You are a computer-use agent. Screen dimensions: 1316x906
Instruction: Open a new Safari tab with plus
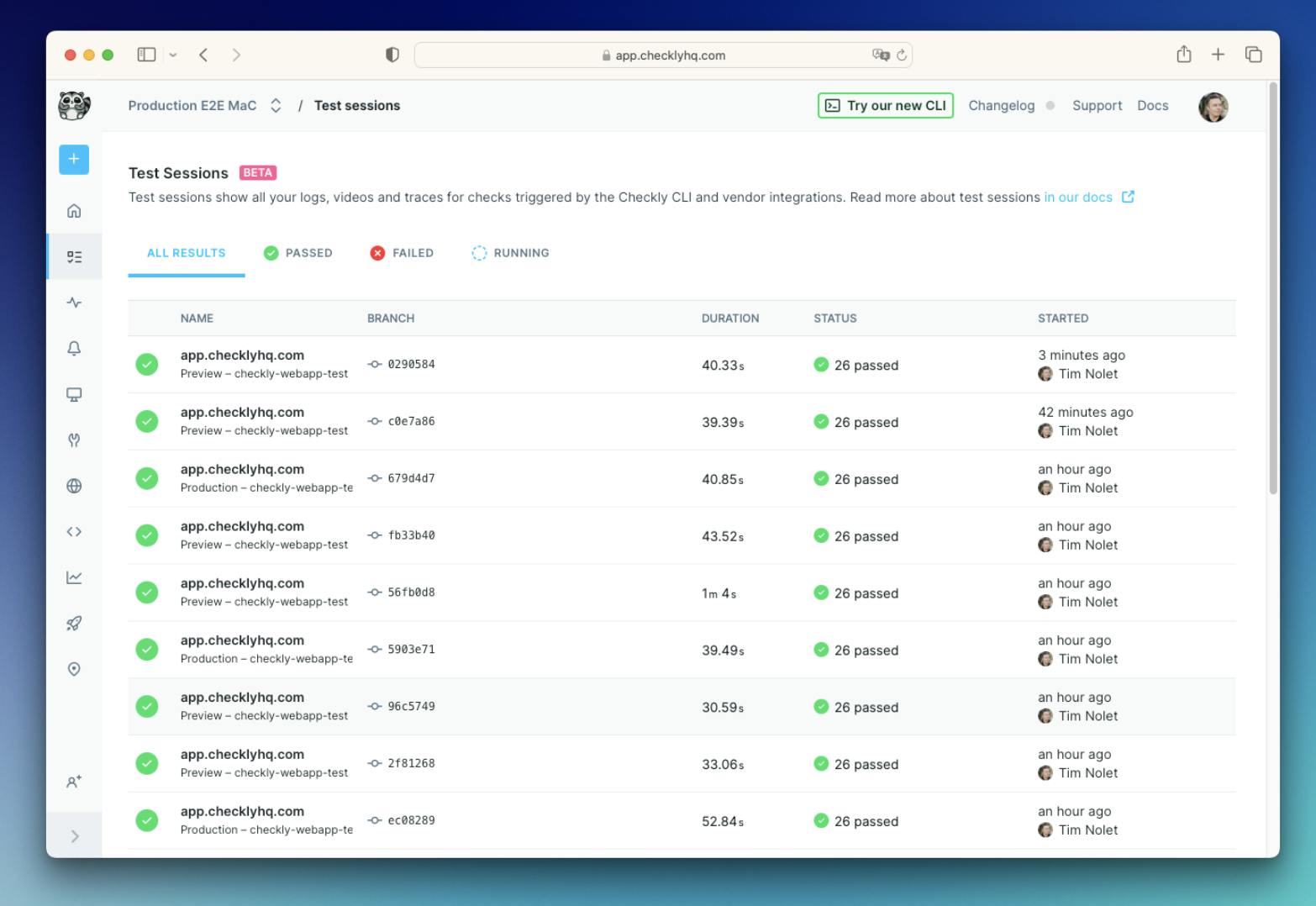pos(1218,55)
